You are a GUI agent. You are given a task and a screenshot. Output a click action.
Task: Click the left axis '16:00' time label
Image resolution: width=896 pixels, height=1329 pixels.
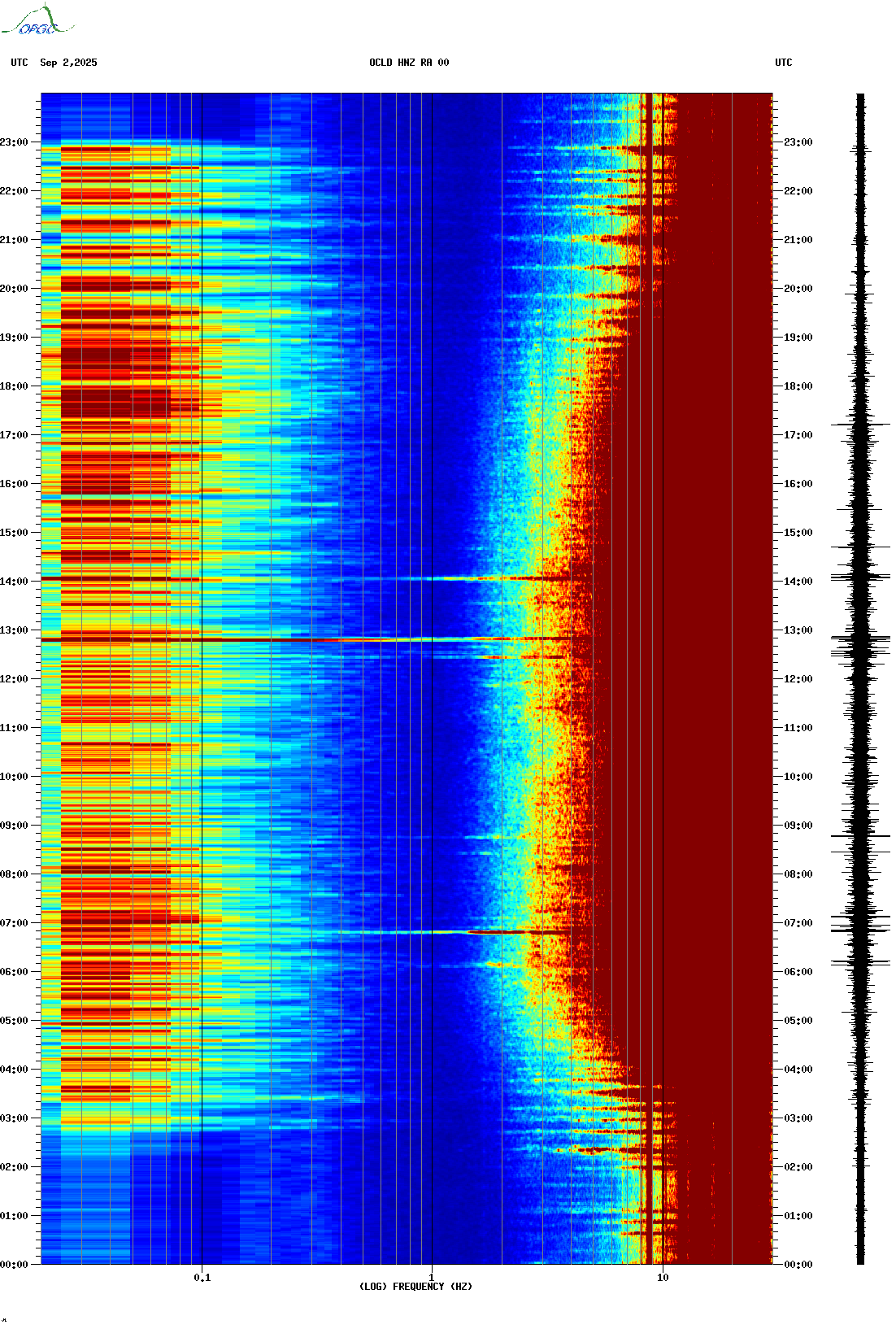pos(14,484)
